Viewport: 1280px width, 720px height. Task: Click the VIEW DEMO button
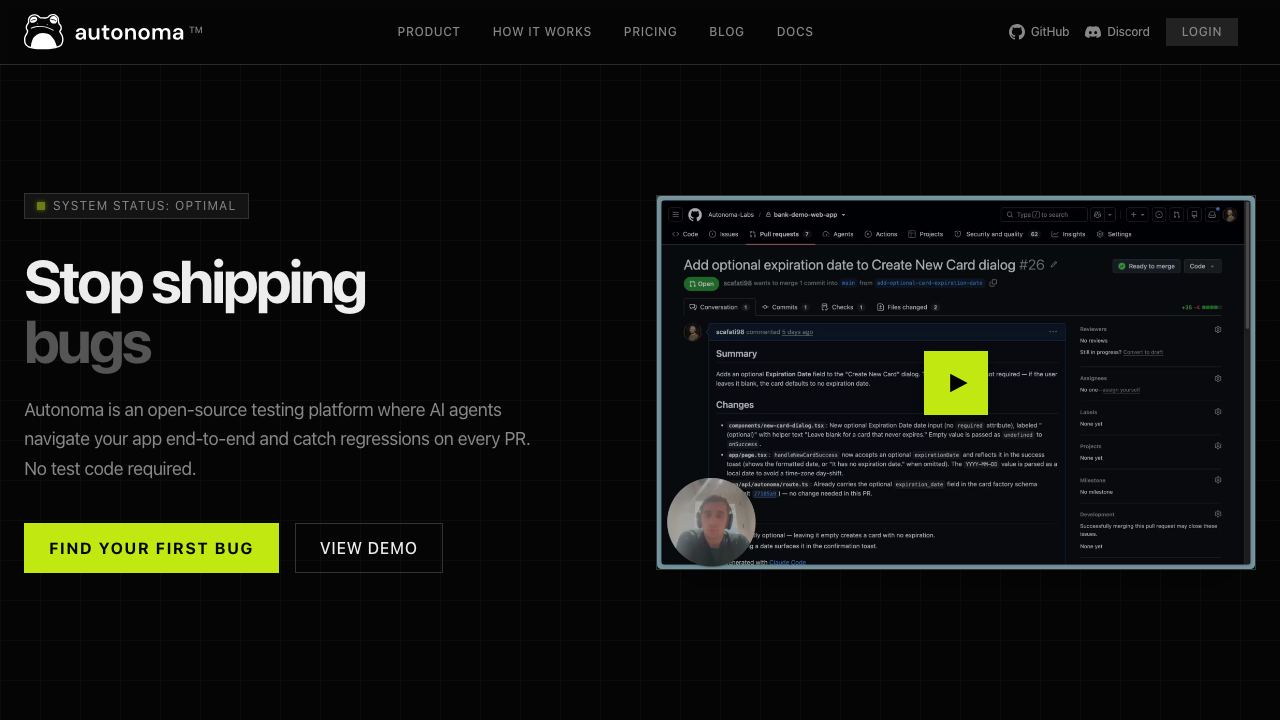(x=369, y=548)
